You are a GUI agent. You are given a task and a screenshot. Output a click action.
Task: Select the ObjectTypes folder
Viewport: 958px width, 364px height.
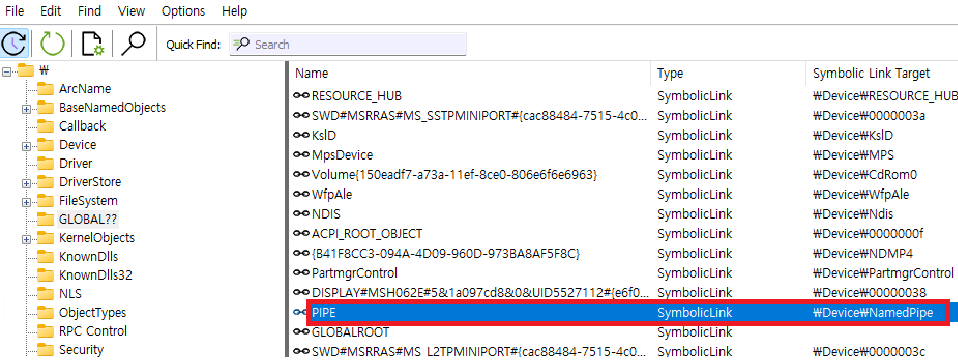pyautogui.click(x=92, y=312)
